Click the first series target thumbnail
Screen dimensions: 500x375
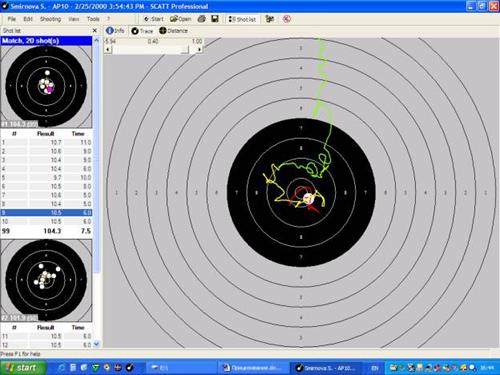pos(46,86)
